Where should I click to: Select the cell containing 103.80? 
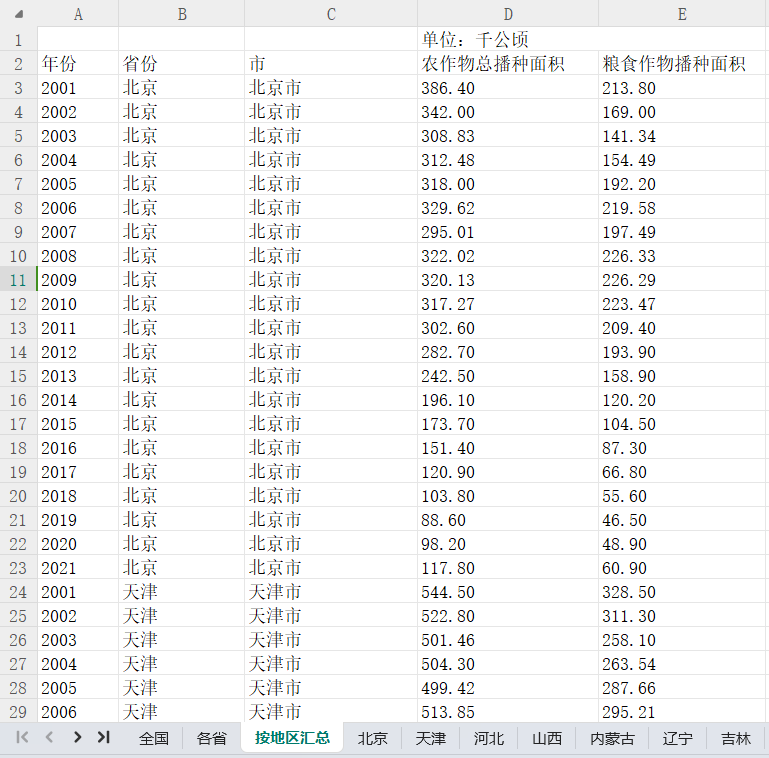tap(508, 496)
